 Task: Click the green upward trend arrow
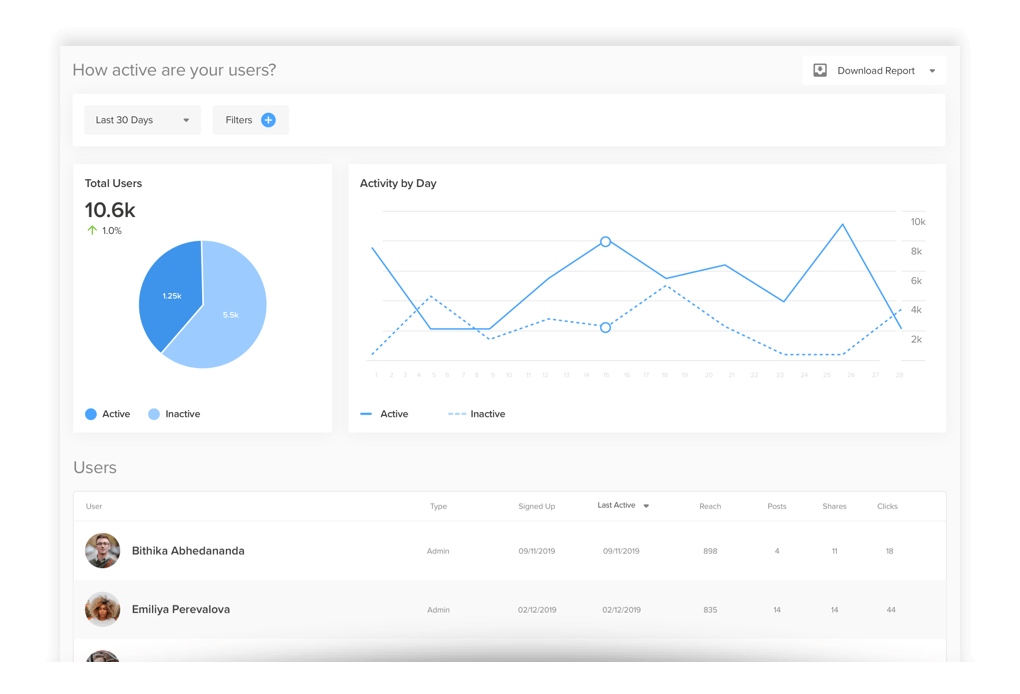pos(92,230)
